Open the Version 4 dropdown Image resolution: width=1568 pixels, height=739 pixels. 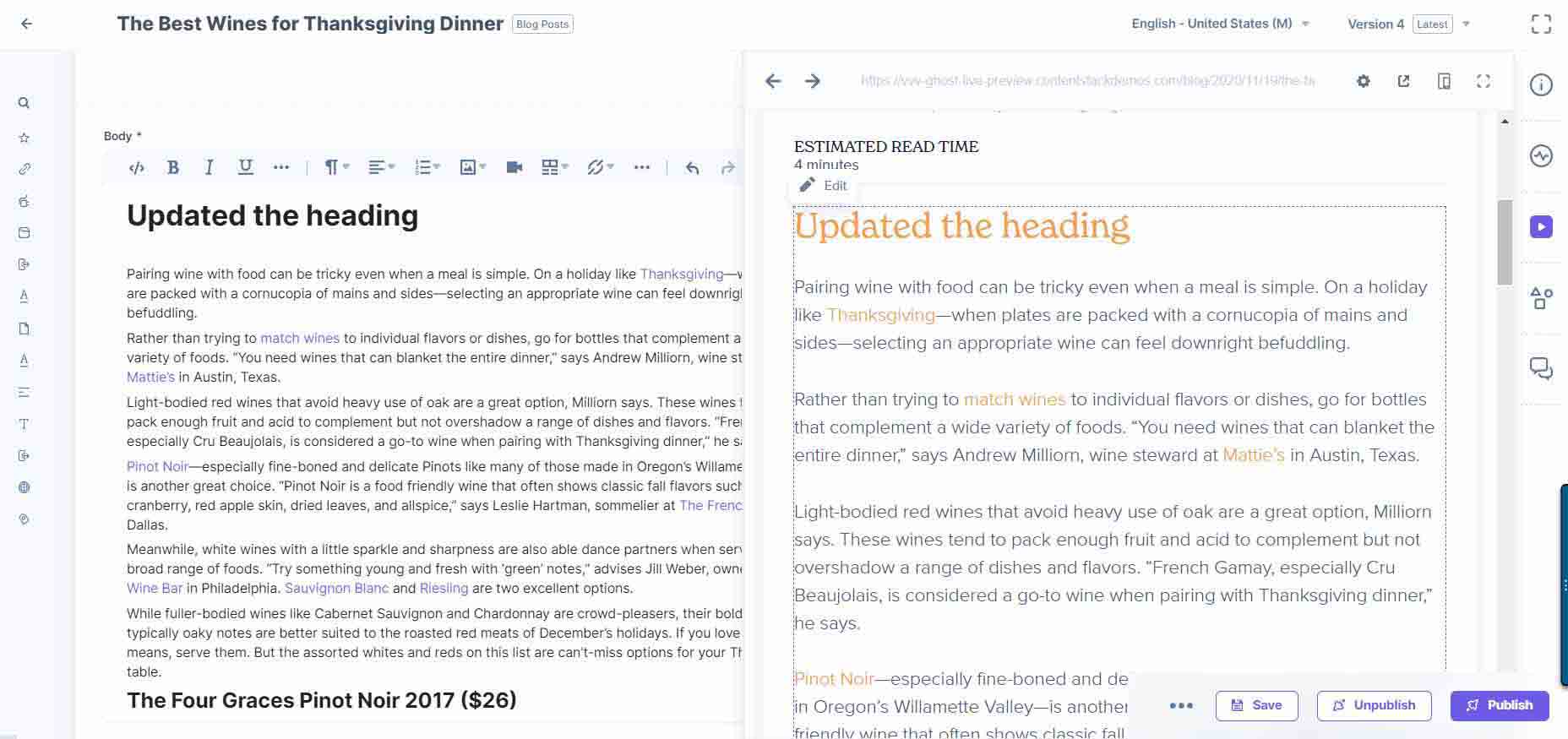tap(1409, 24)
